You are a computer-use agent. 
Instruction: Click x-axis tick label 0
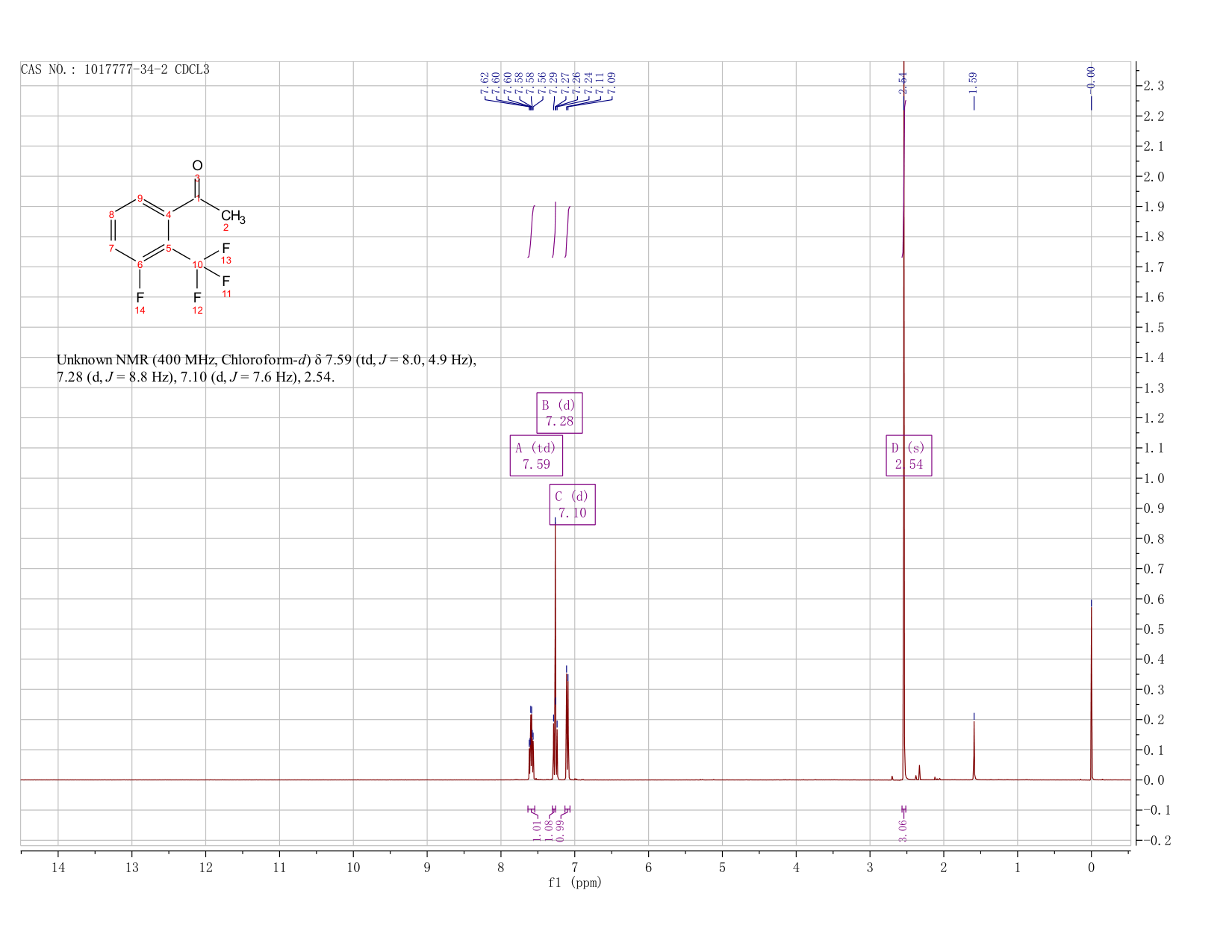(x=1091, y=867)
